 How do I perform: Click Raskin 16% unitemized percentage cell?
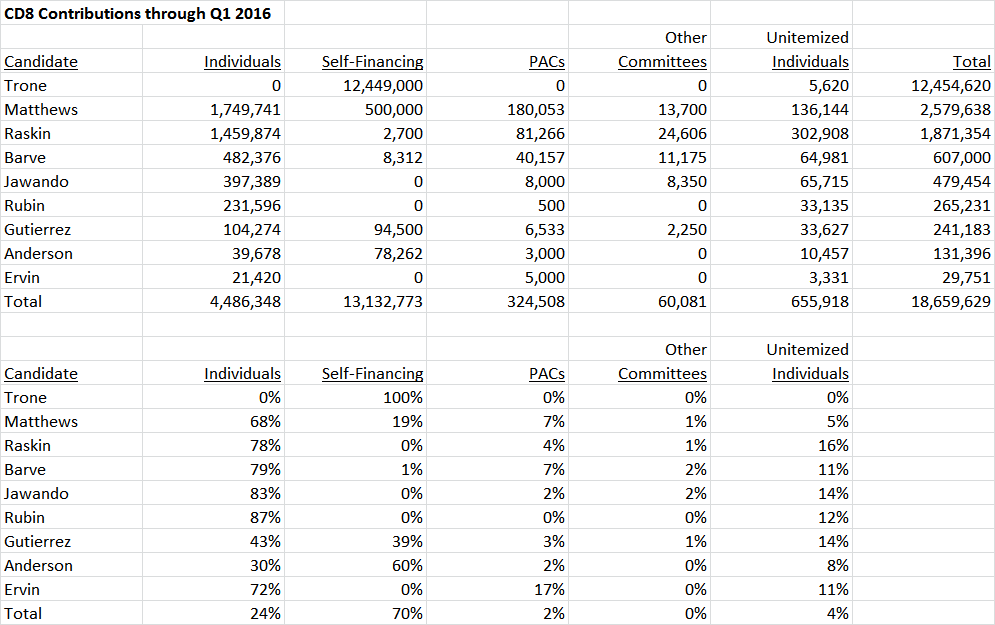833,445
